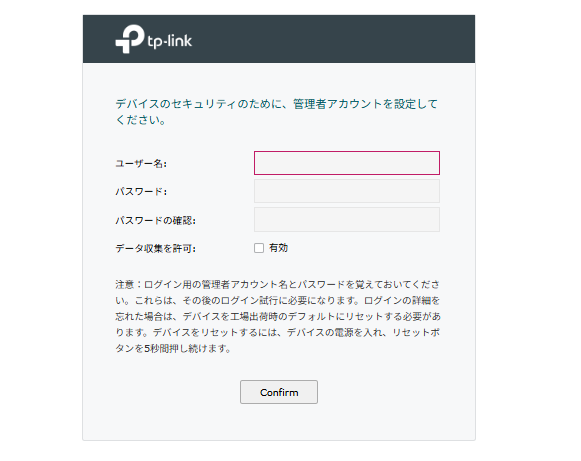Image resolution: width=581 pixels, height=461 pixels.
Task: Submit the form with the Confirm button
Action: tap(279, 392)
